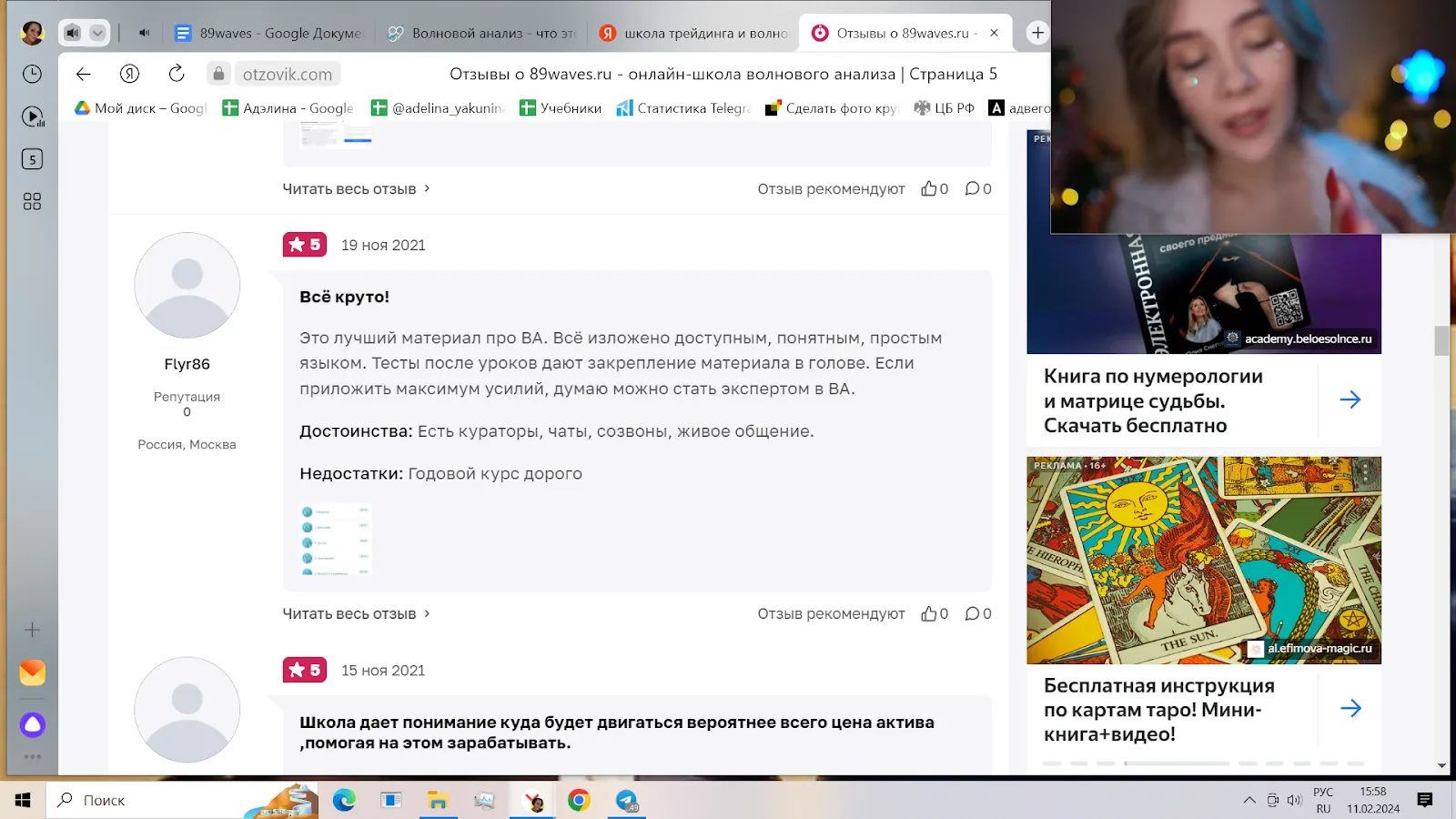Close the Отзывы о 89waves.ru tab
Image resolution: width=1456 pixels, height=819 pixels.
coord(994,33)
